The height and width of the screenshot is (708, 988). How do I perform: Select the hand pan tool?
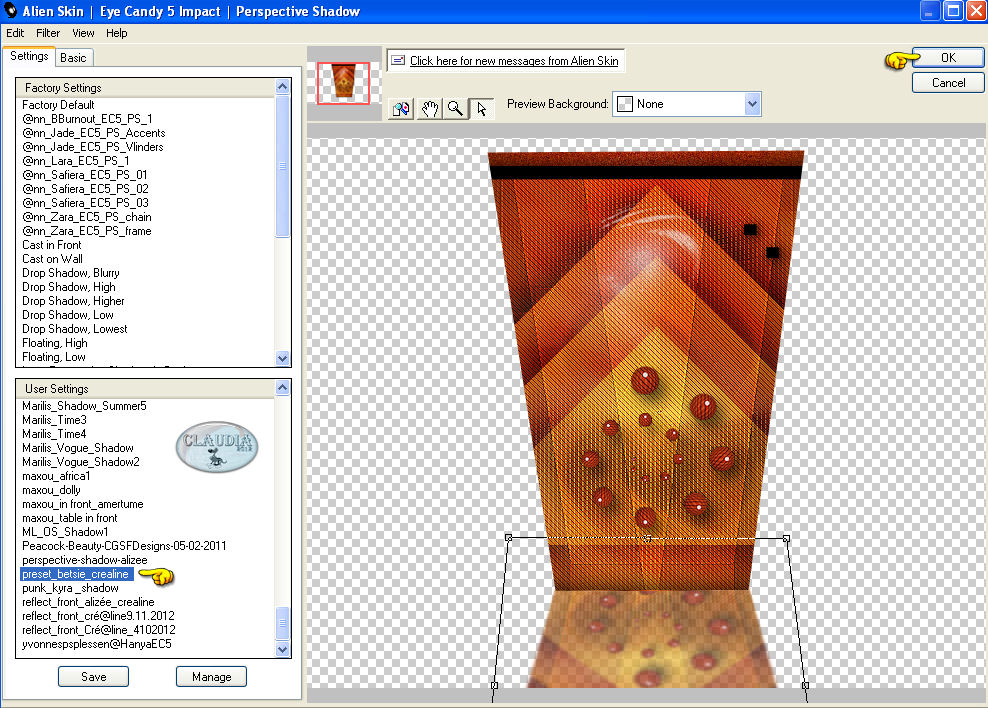coord(430,109)
